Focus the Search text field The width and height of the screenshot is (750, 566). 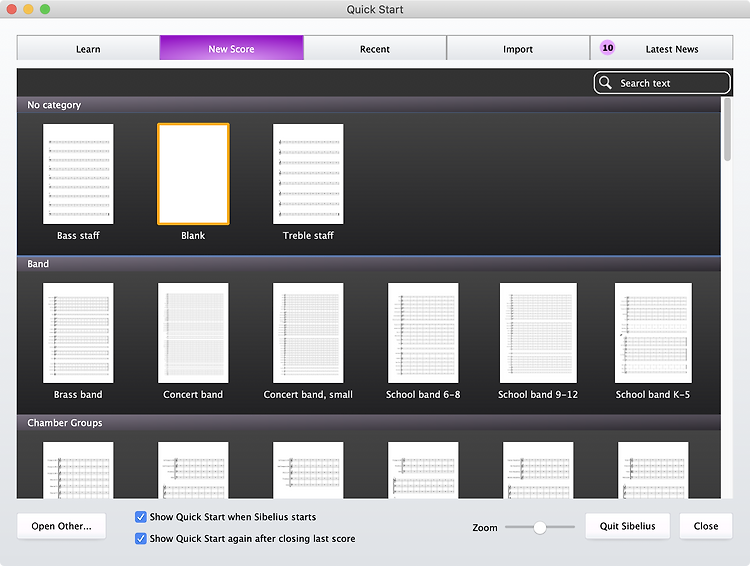coord(662,83)
